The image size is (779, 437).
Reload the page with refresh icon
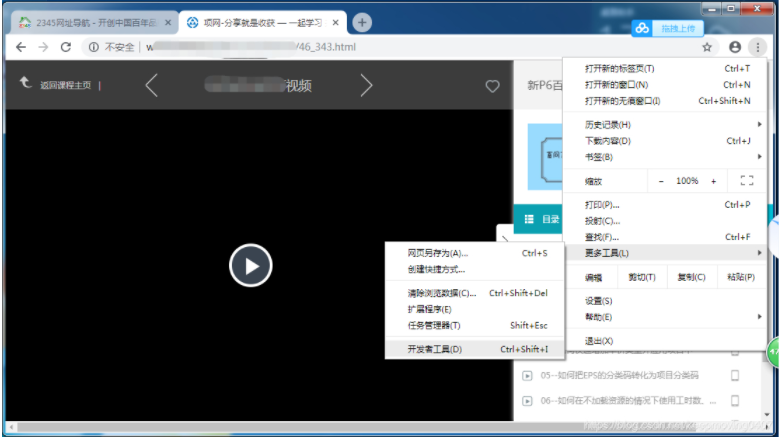(x=66, y=47)
